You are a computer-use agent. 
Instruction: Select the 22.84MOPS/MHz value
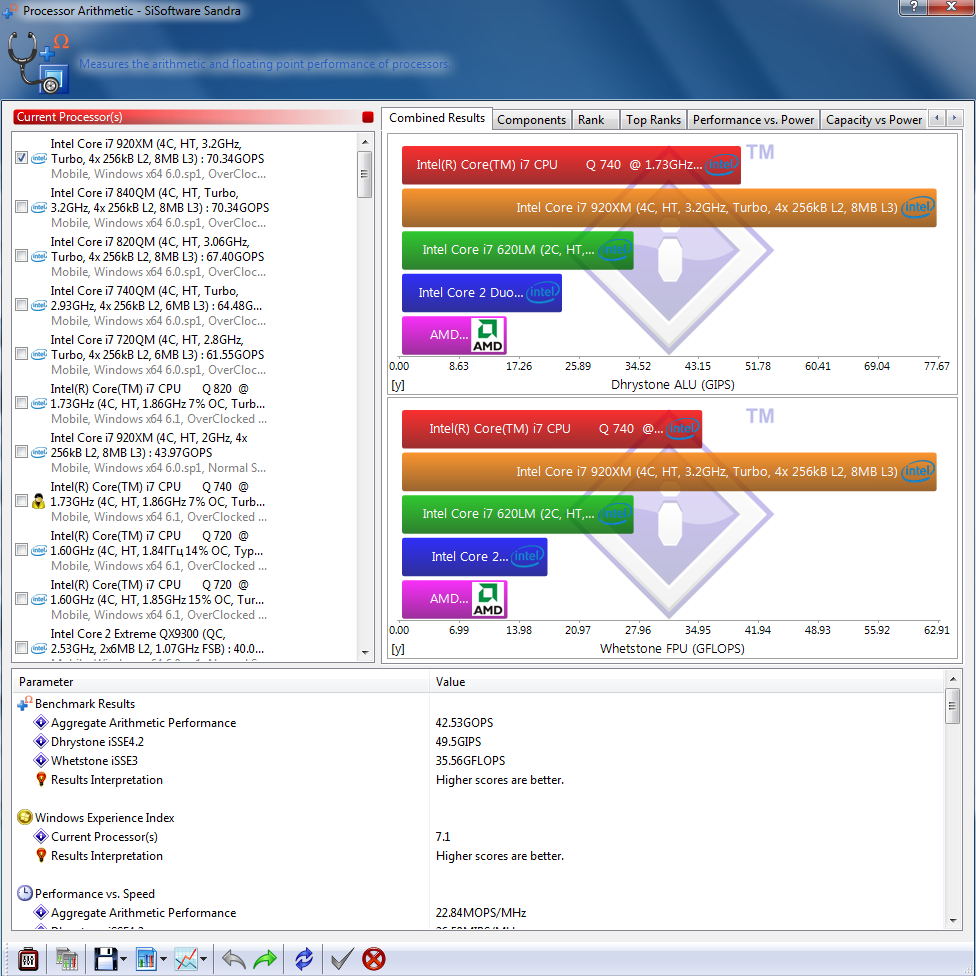point(481,913)
